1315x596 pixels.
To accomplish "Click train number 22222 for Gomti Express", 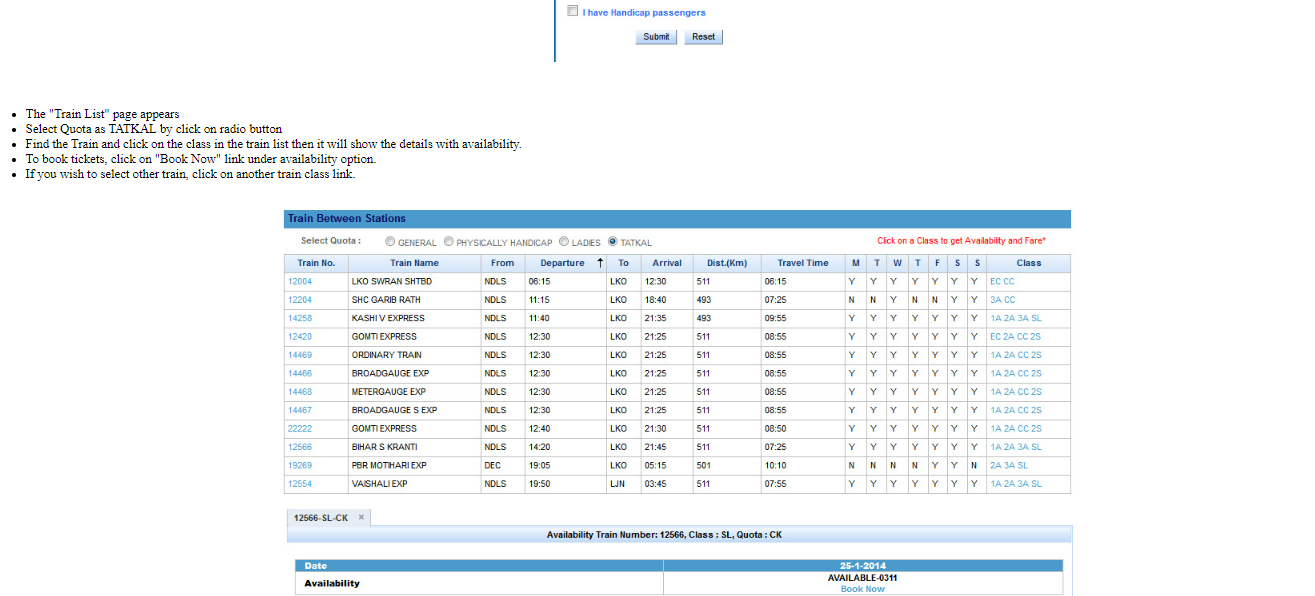I will coord(300,428).
